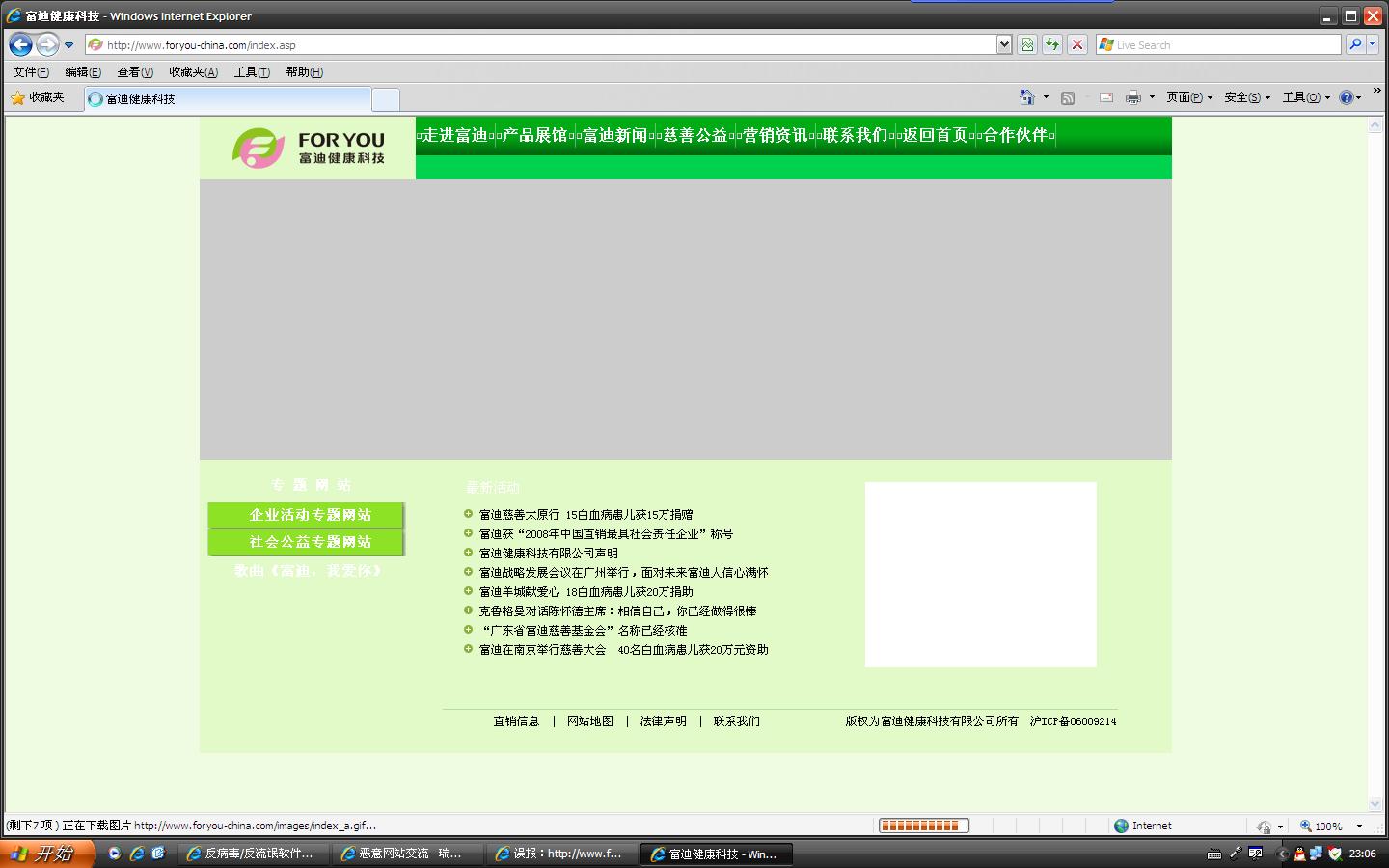Open news item 富迪羊城献爱心
This screenshot has width=1389, height=868.
pos(586,592)
